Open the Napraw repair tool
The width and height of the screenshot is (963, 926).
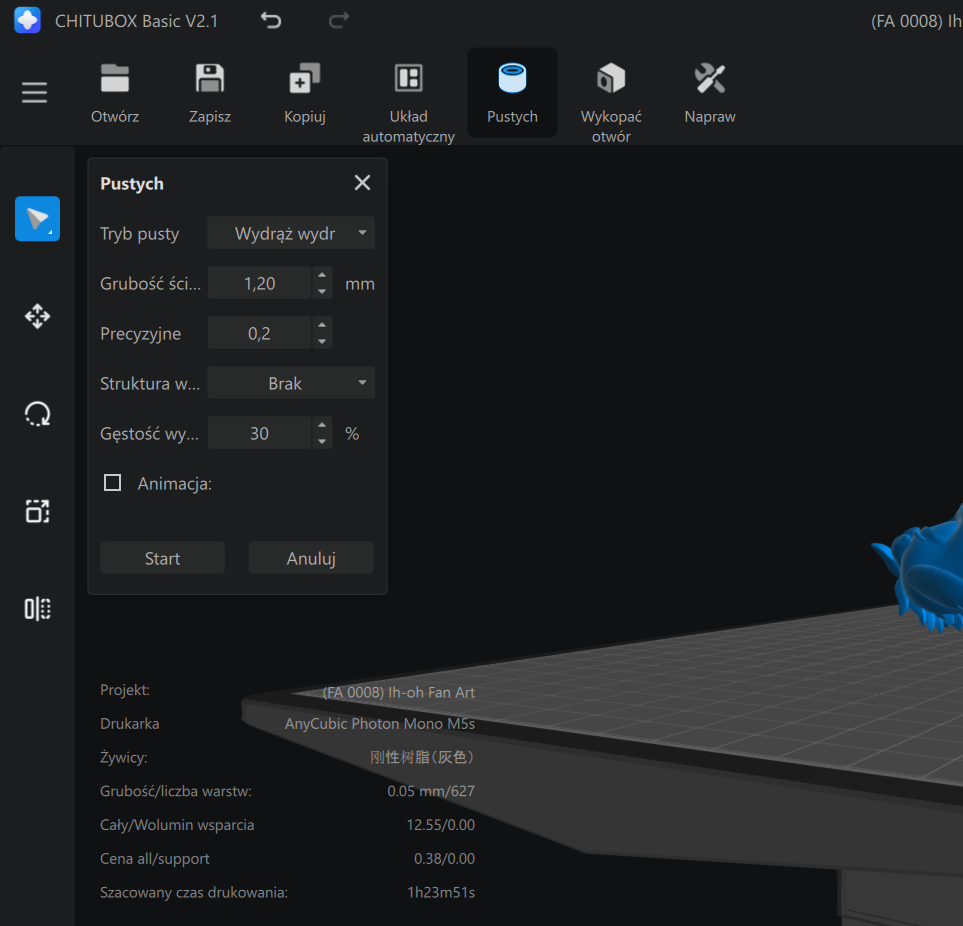710,93
